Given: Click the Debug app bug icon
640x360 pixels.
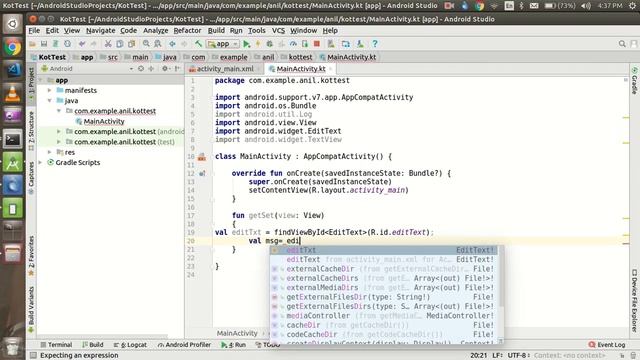Looking at the screenshot, I should (269, 44).
